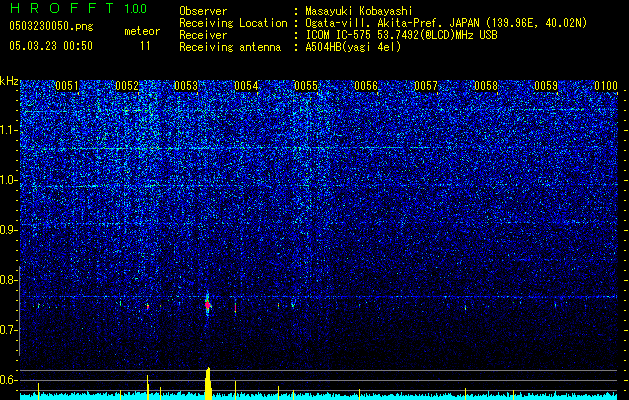Click the 0058 time marker

pos(486,86)
